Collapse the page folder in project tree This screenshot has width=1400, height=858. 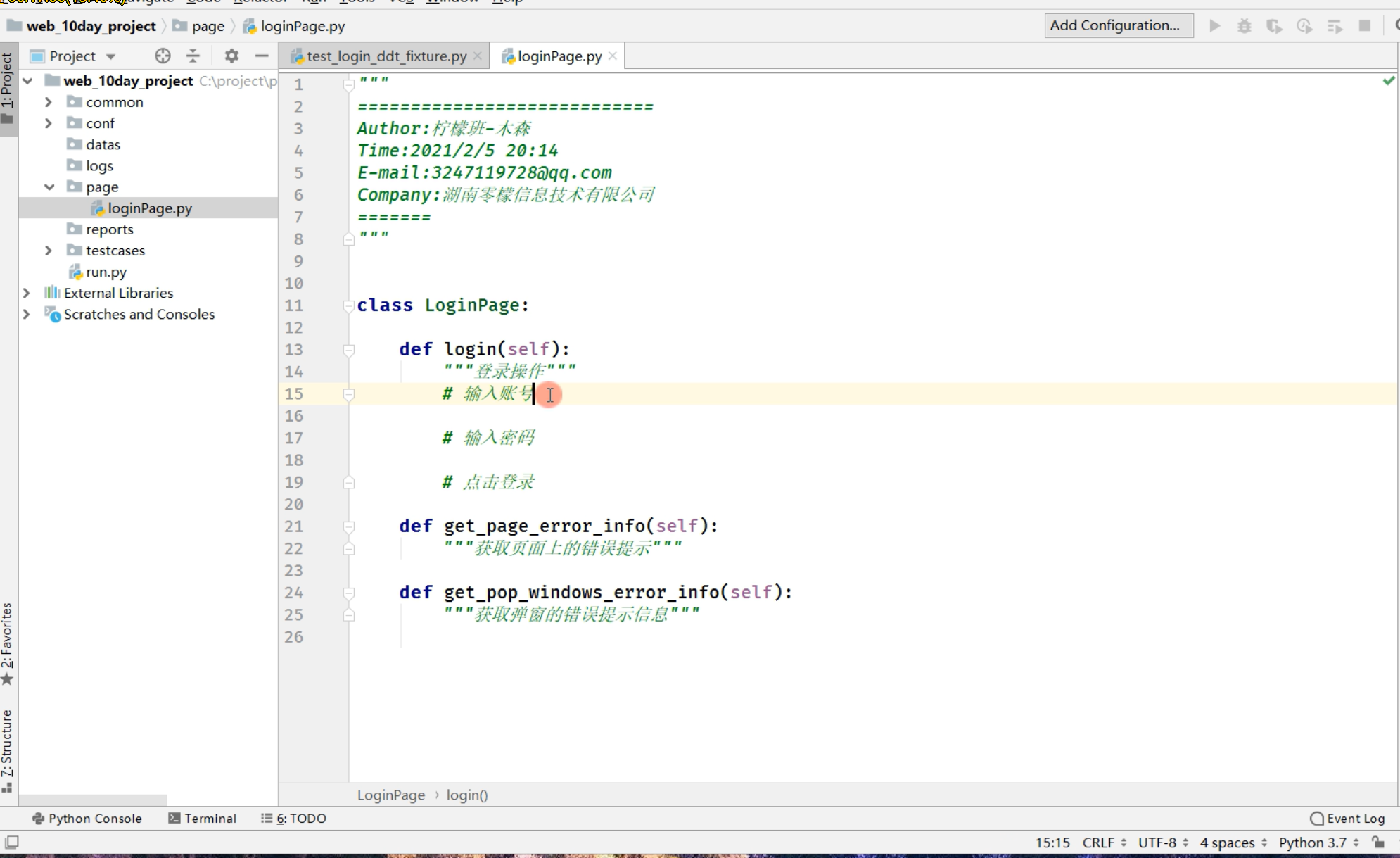click(49, 187)
